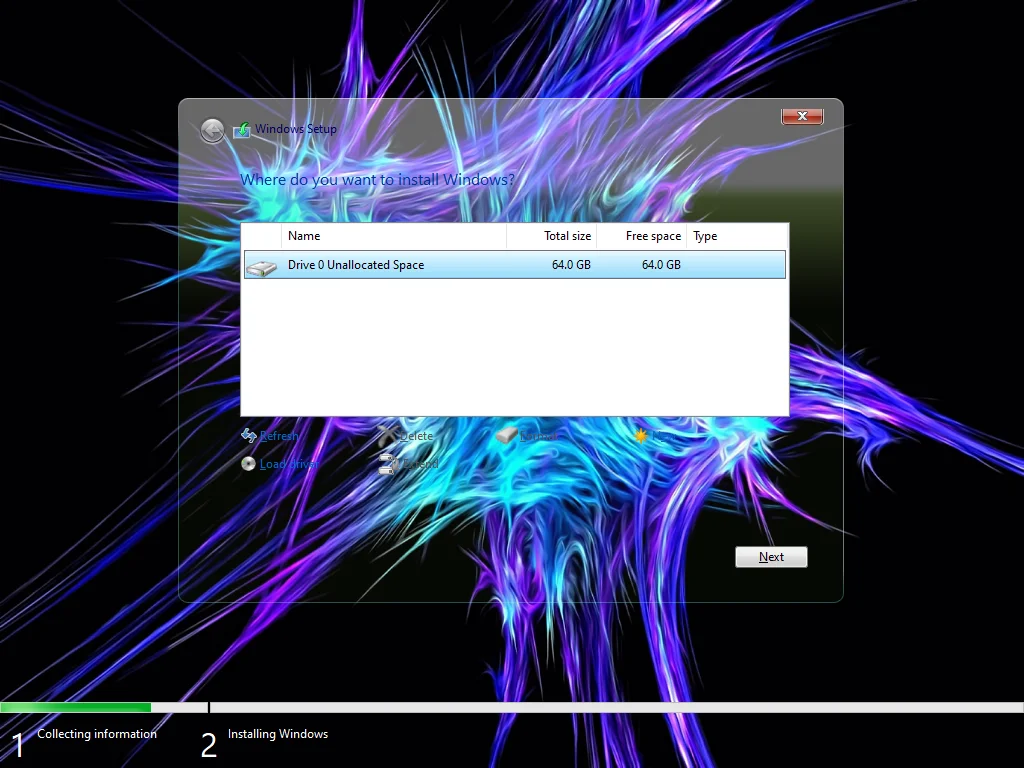1024x768 pixels.
Task: Choose the Format link
Action: tap(539, 436)
